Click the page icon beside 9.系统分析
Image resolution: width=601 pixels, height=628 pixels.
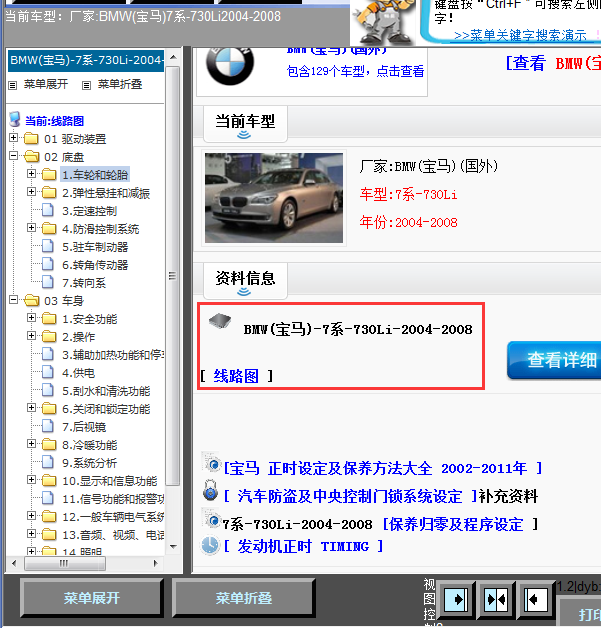48,462
